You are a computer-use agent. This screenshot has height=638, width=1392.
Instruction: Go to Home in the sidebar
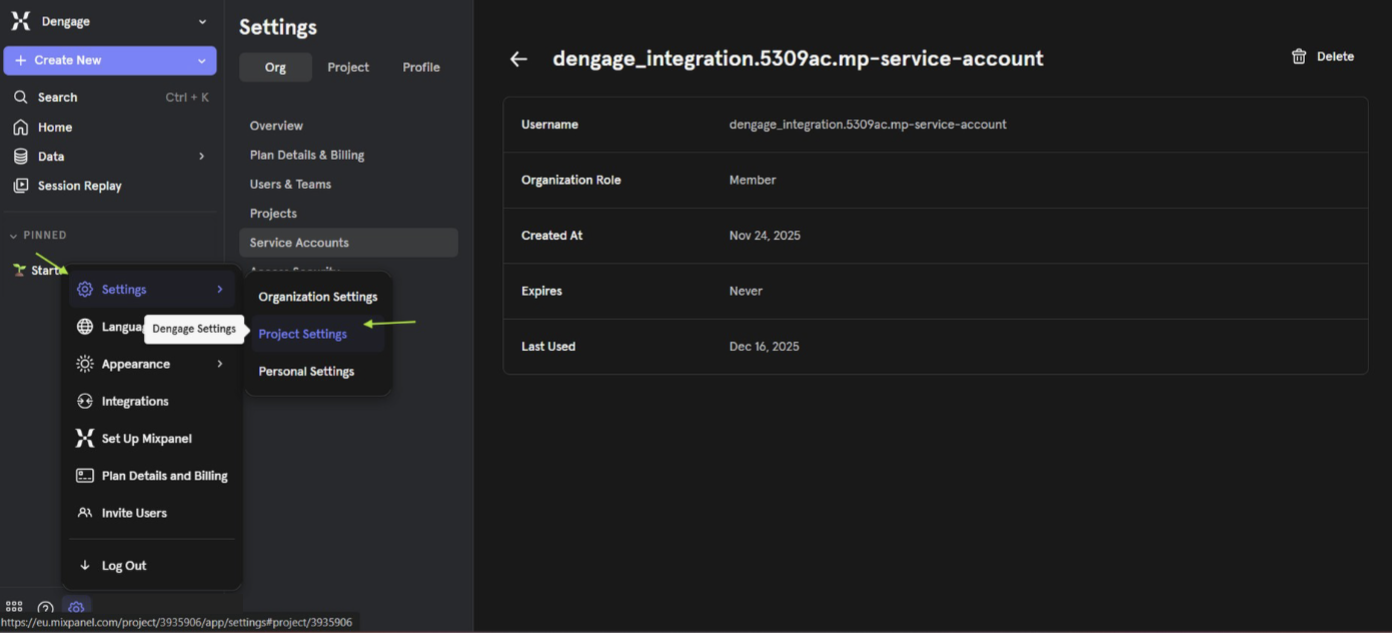(54, 127)
